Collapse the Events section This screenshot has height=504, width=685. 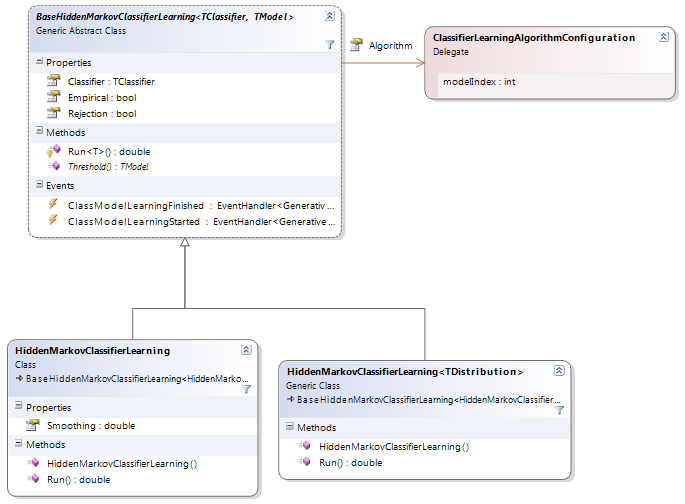[39, 184]
